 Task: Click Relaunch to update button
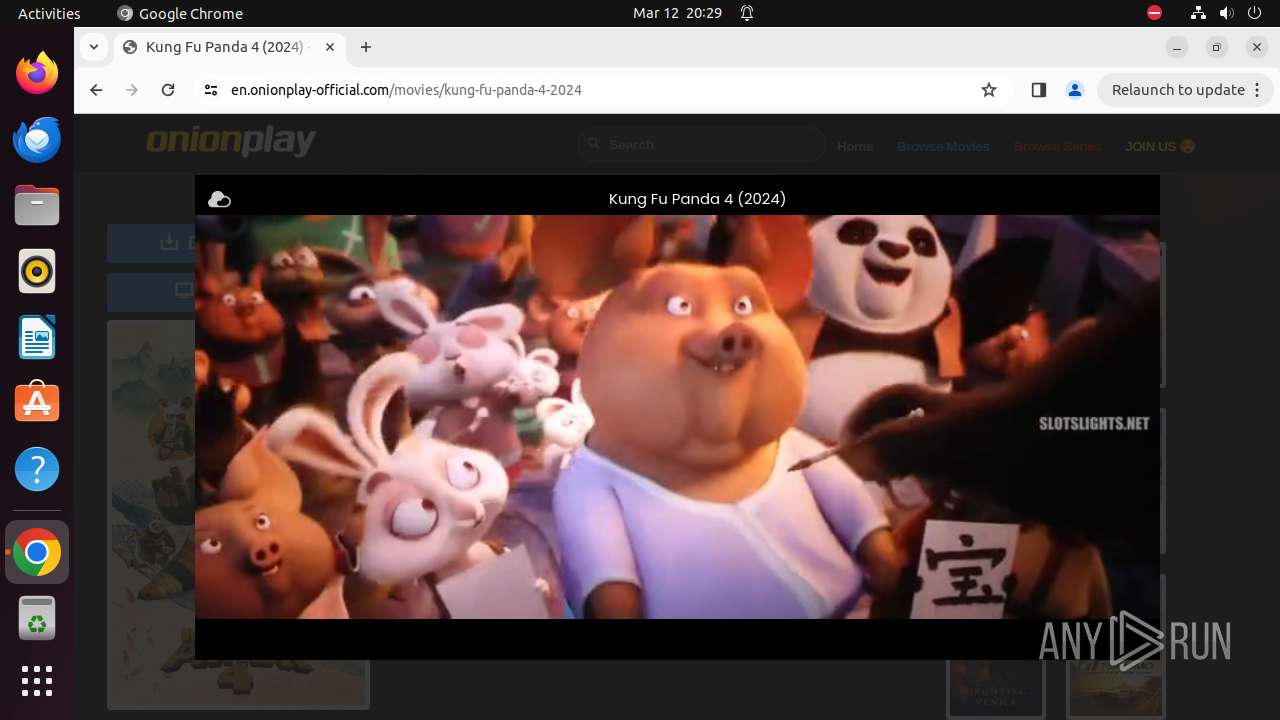(x=1185, y=90)
